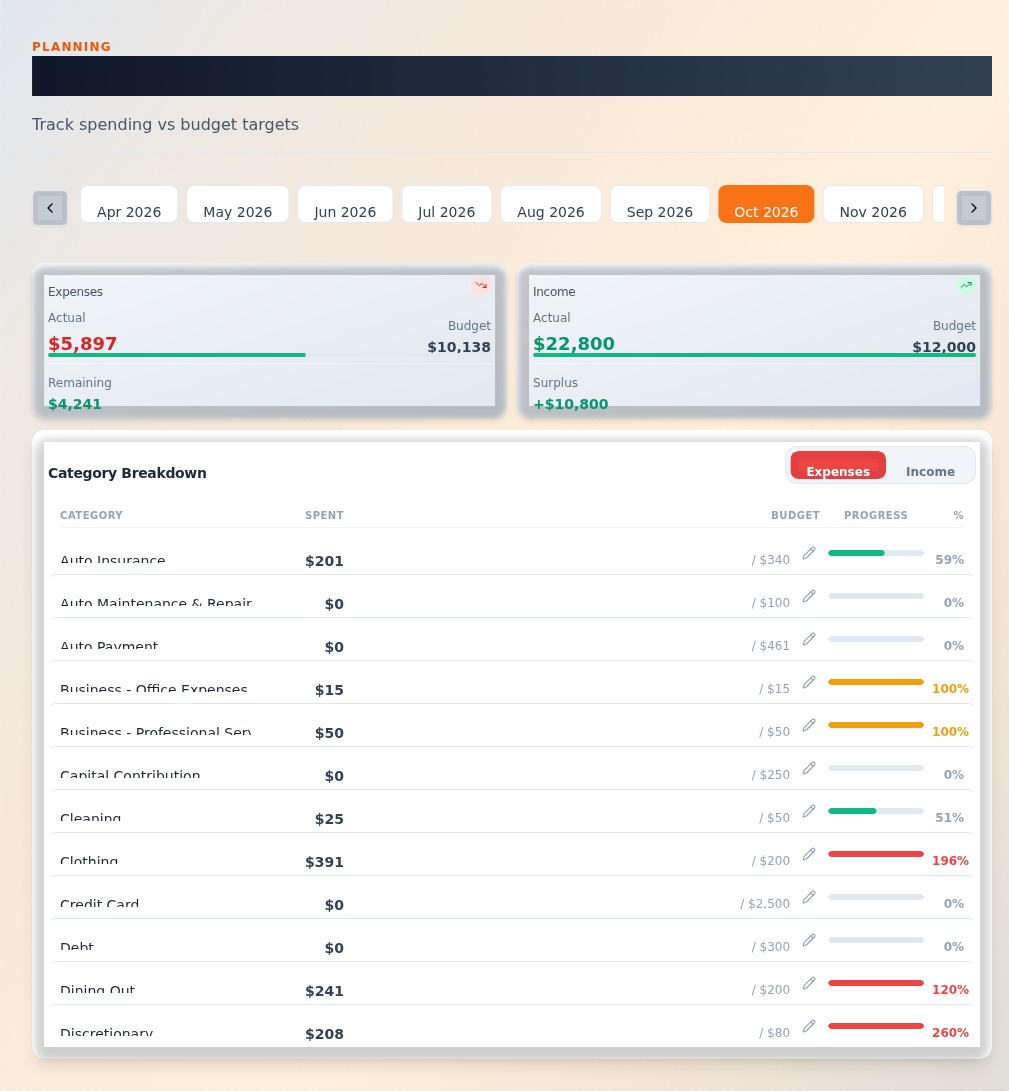Click the Auto Insurance progress bar
Screen dimensions: 1009x1091
tap(875, 553)
